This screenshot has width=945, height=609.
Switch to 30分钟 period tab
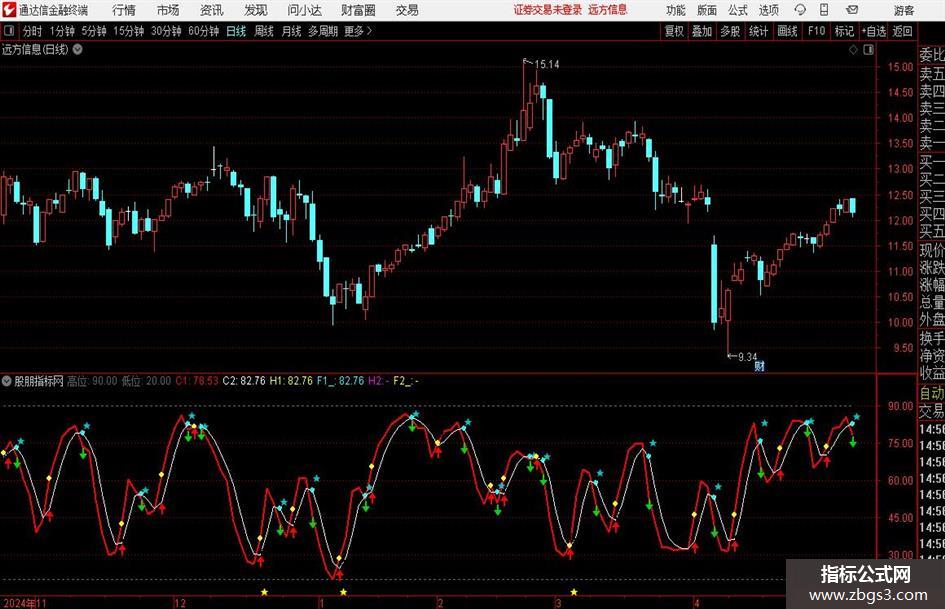click(166, 31)
